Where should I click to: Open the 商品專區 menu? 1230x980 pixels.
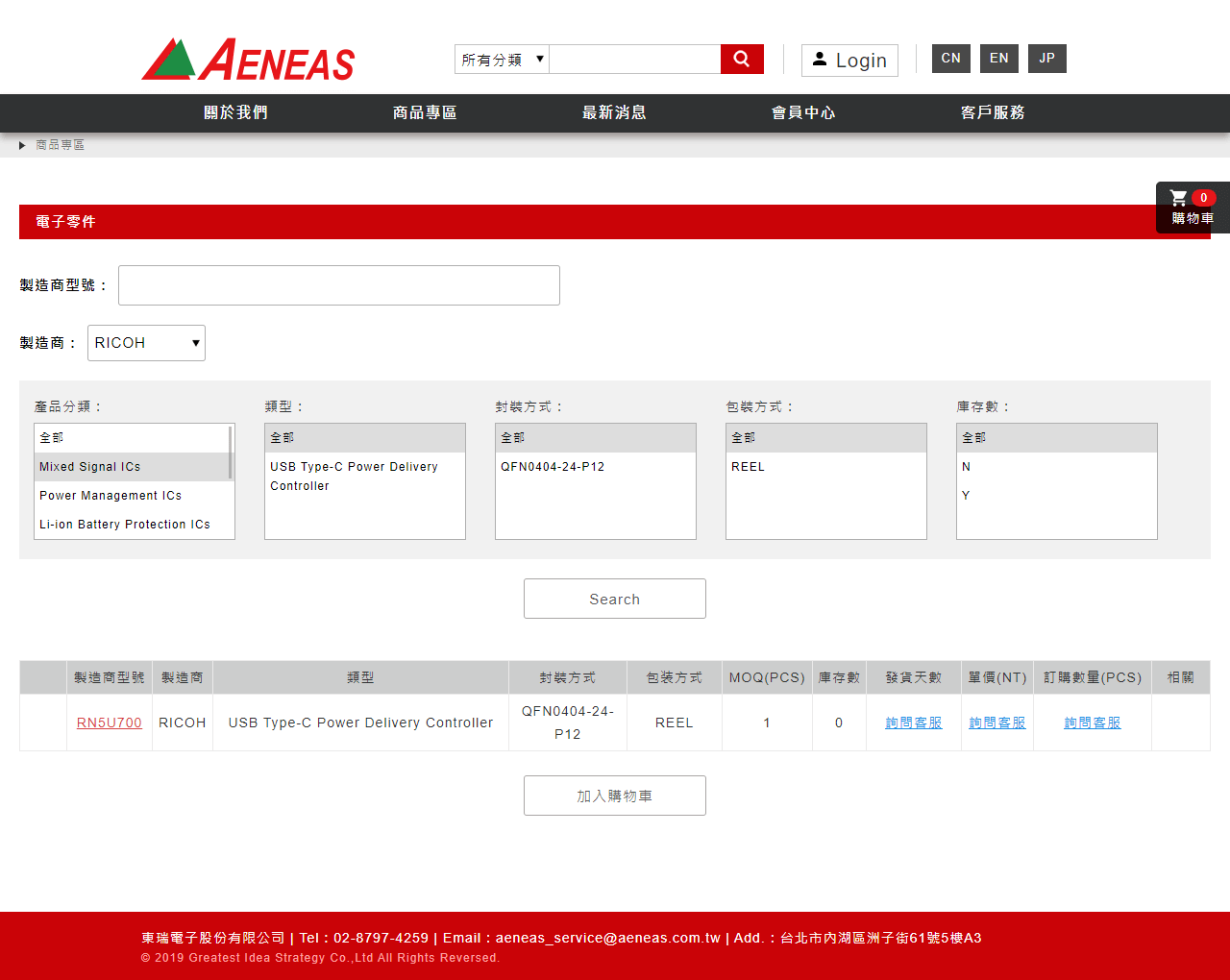point(425,112)
